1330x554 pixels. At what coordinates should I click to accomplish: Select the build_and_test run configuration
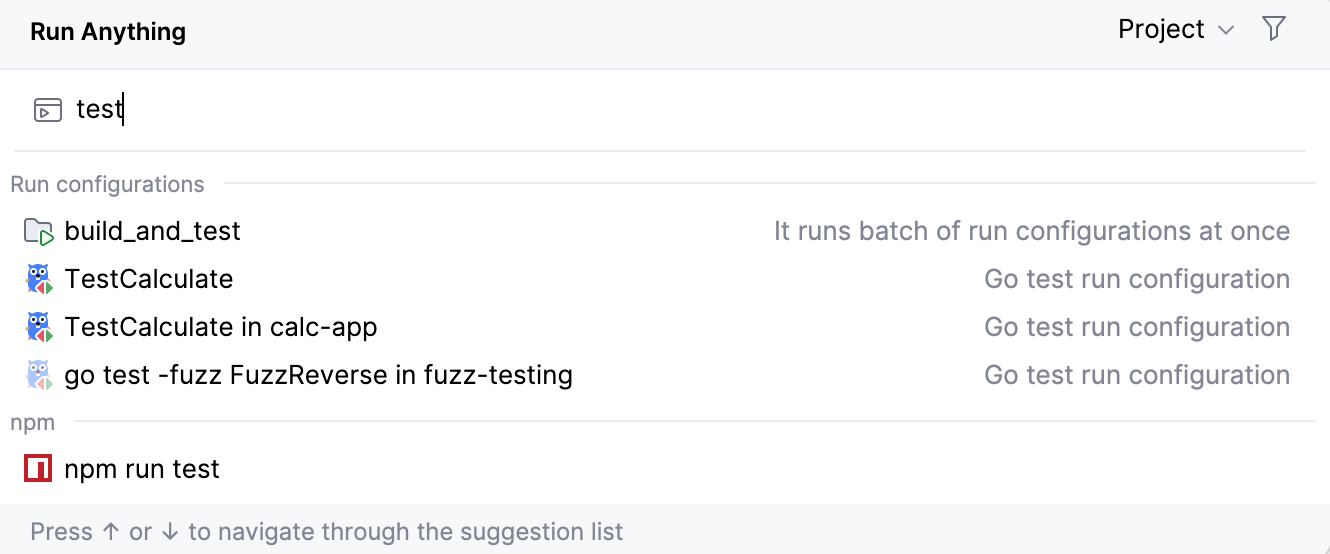click(x=152, y=232)
